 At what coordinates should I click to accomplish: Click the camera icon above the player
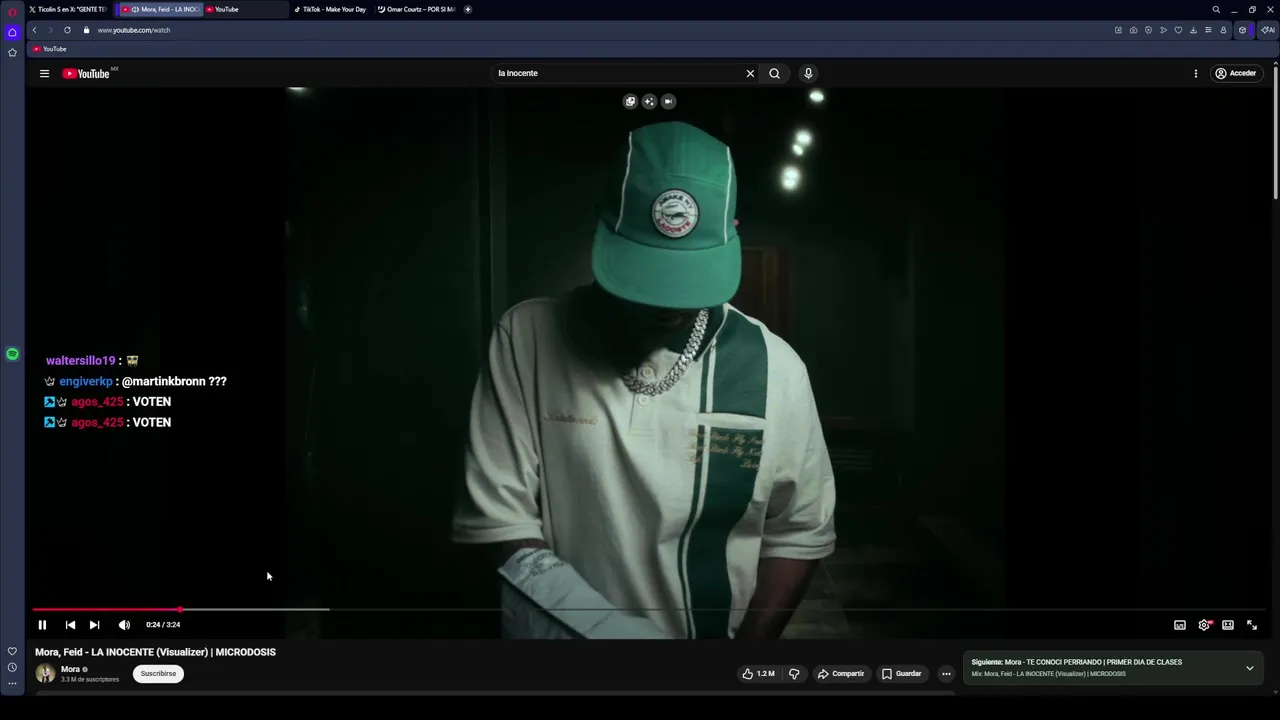pyautogui.click(x=668, y=101)
